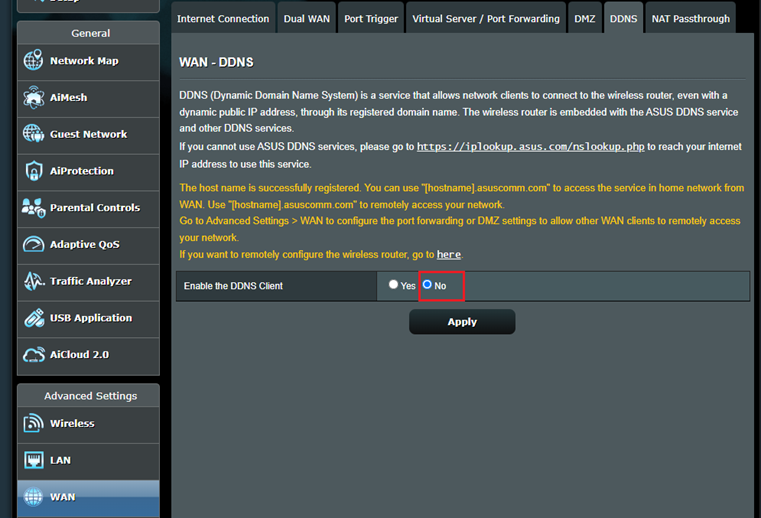Click the General section header

(90, 33)
